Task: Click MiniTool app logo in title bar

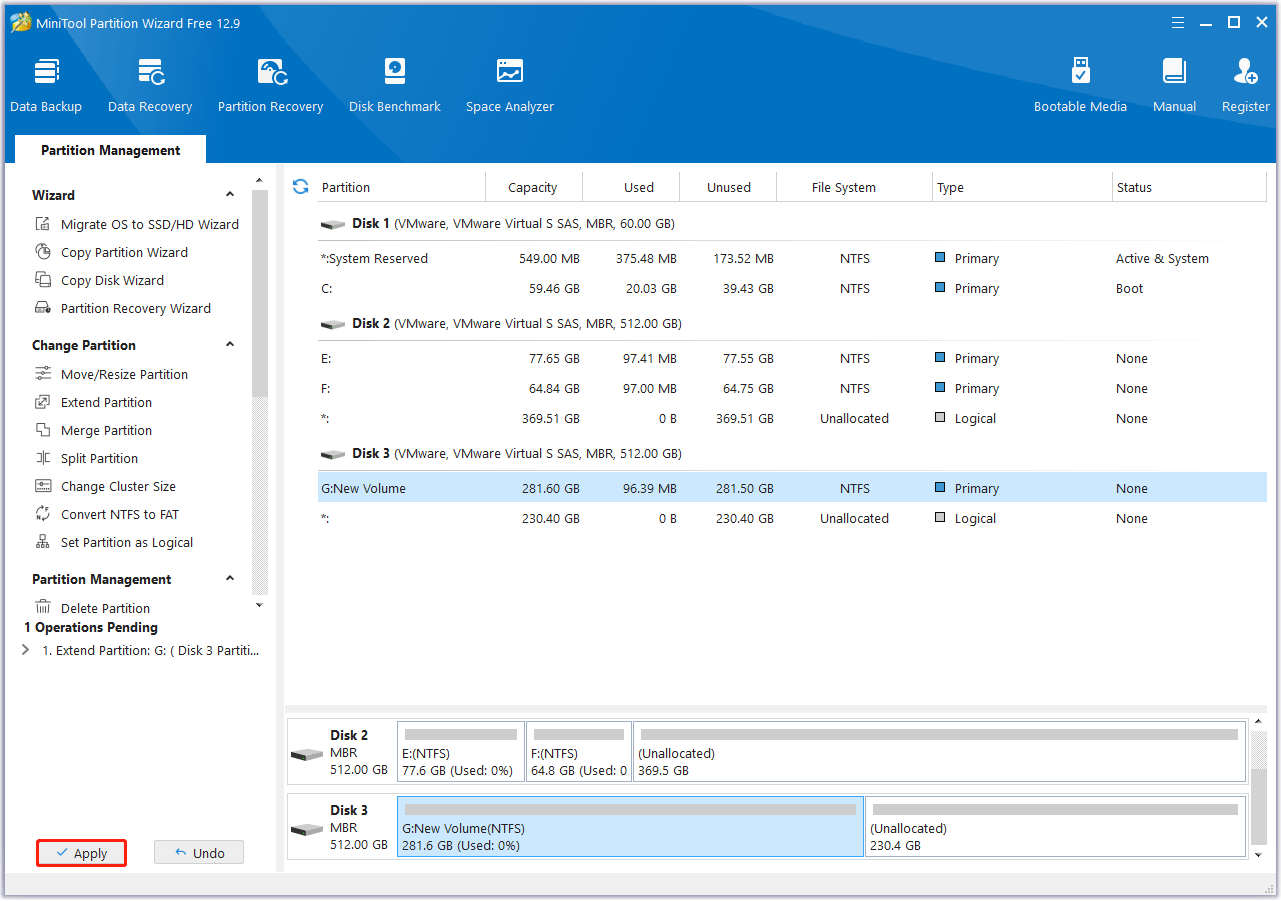Action: click(21, 22)
